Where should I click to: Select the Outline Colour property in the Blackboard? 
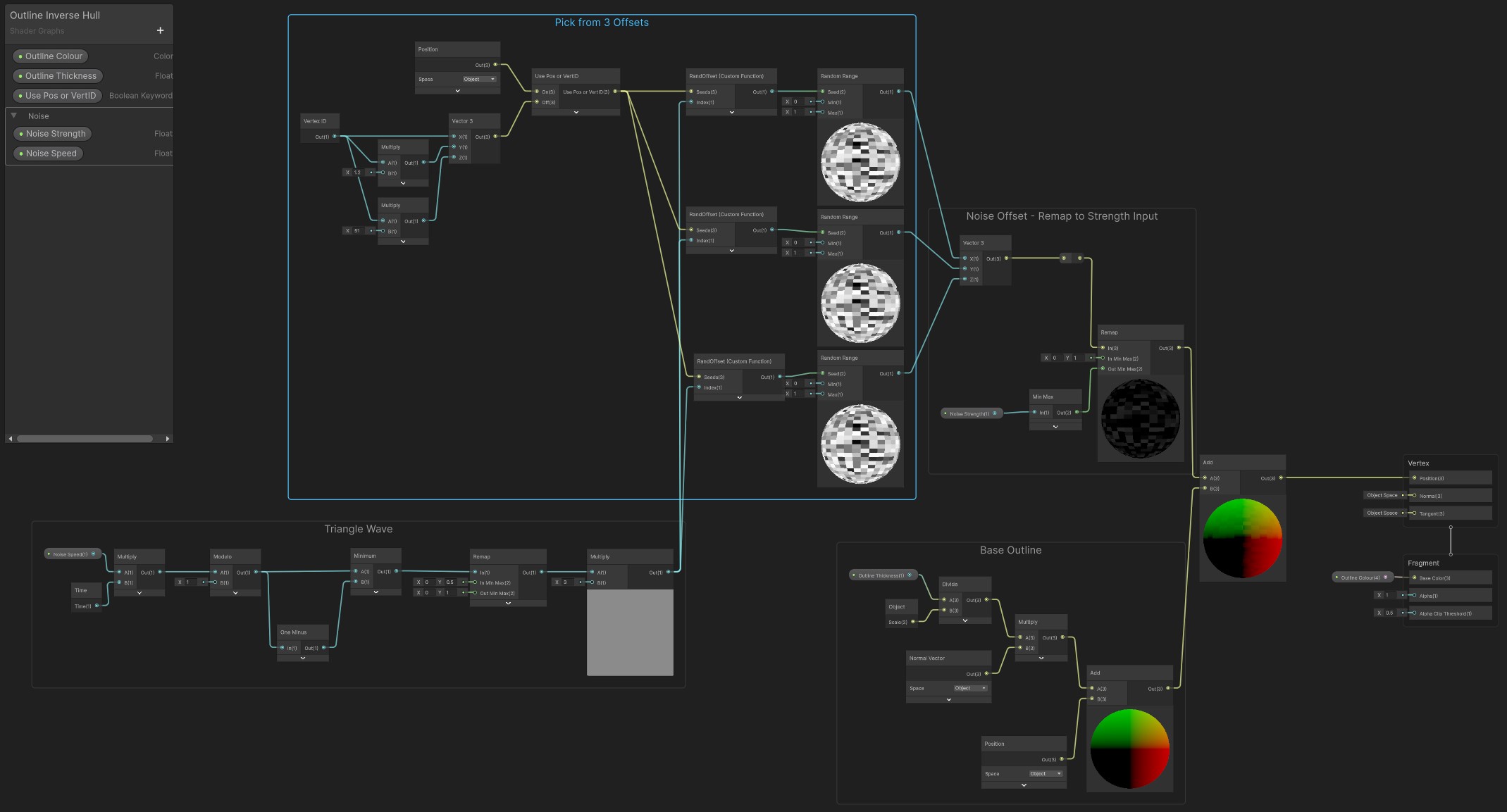coord(51,56)
